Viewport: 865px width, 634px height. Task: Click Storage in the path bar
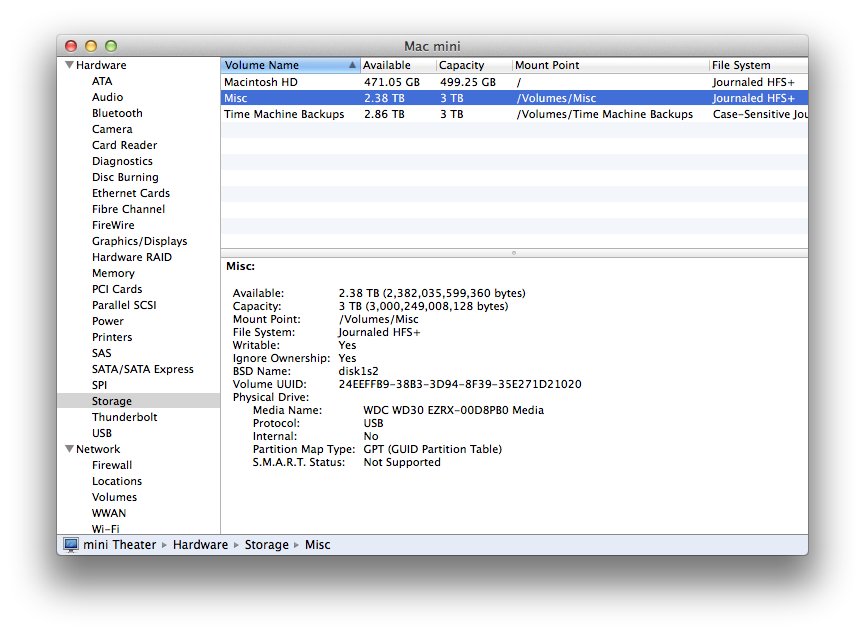(x=266, y=545)
